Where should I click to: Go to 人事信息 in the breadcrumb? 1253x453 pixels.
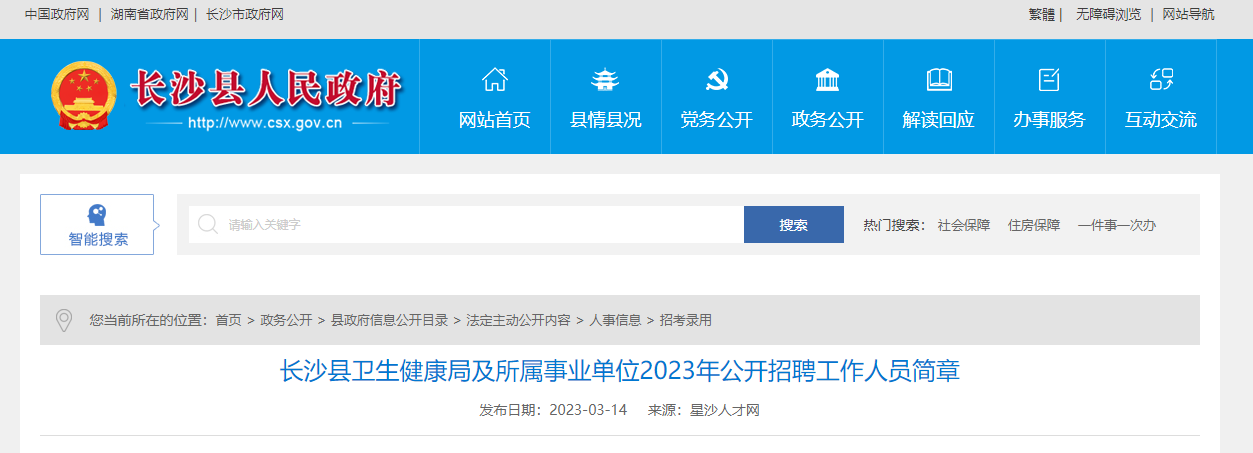coord(615,320)
